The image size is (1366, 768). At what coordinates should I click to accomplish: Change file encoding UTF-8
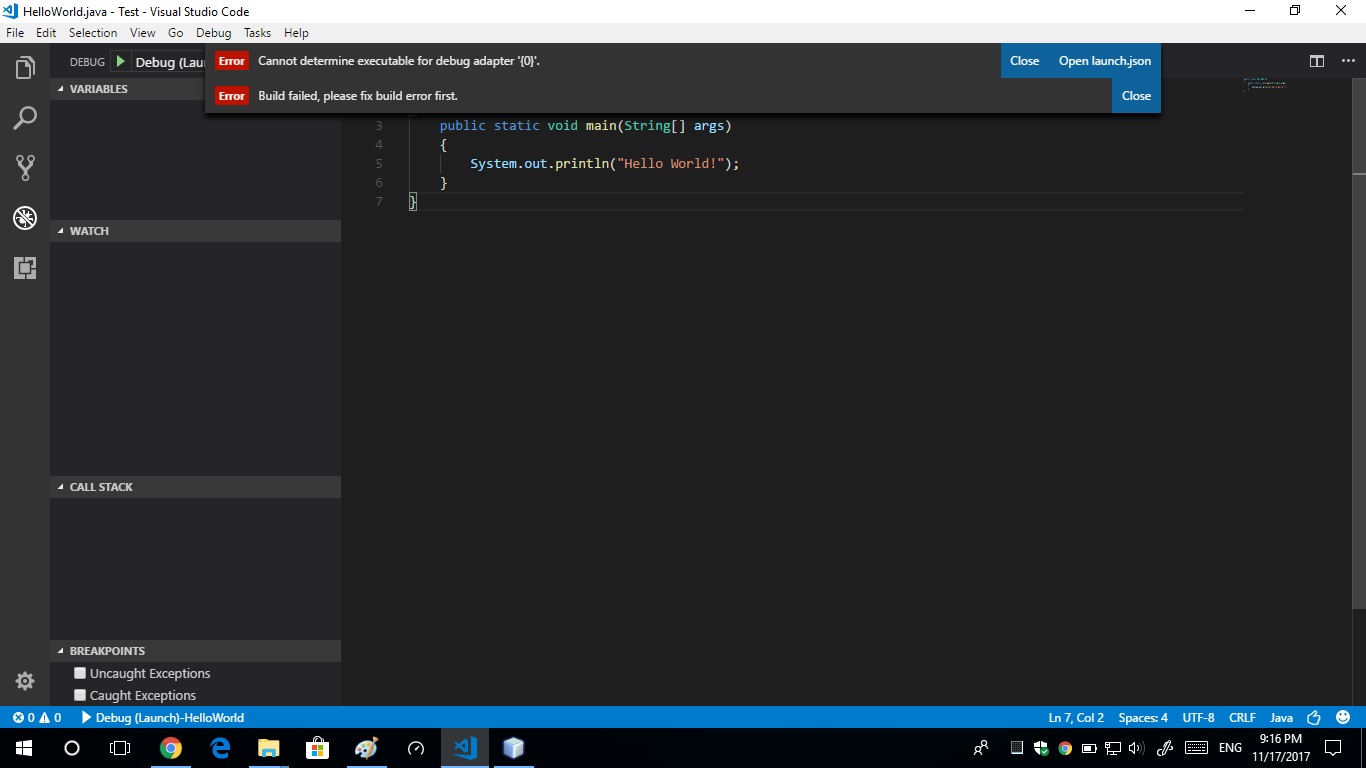tap(1198, 718)
